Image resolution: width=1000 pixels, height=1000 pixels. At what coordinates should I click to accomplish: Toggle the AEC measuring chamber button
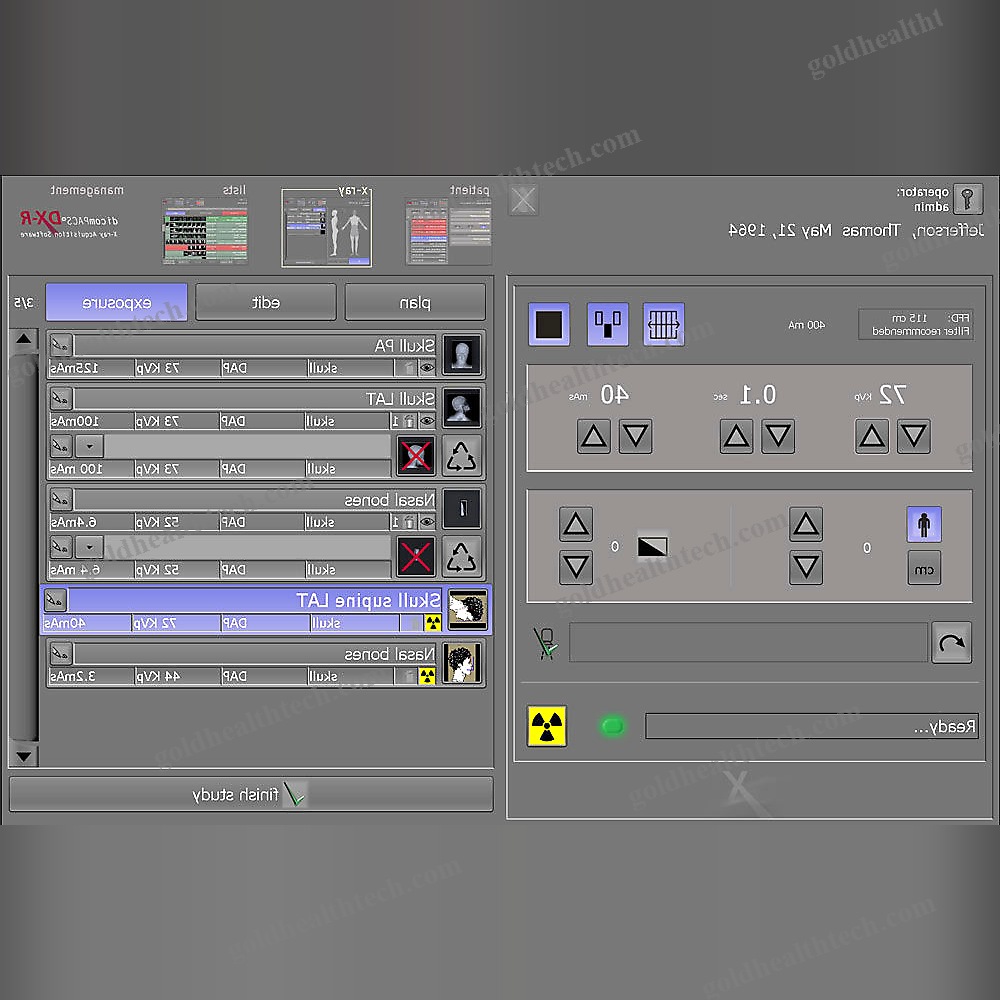[x=607, y=324]
